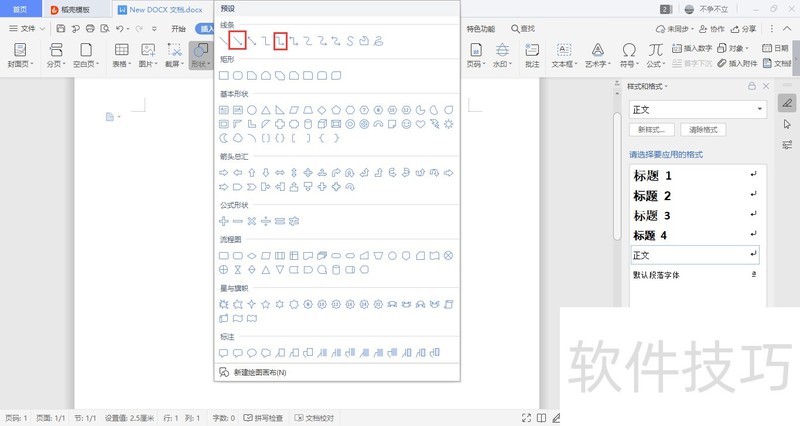The image size is (800, 426).
Task: Insert the up block arrow
Action: (252, 173)
